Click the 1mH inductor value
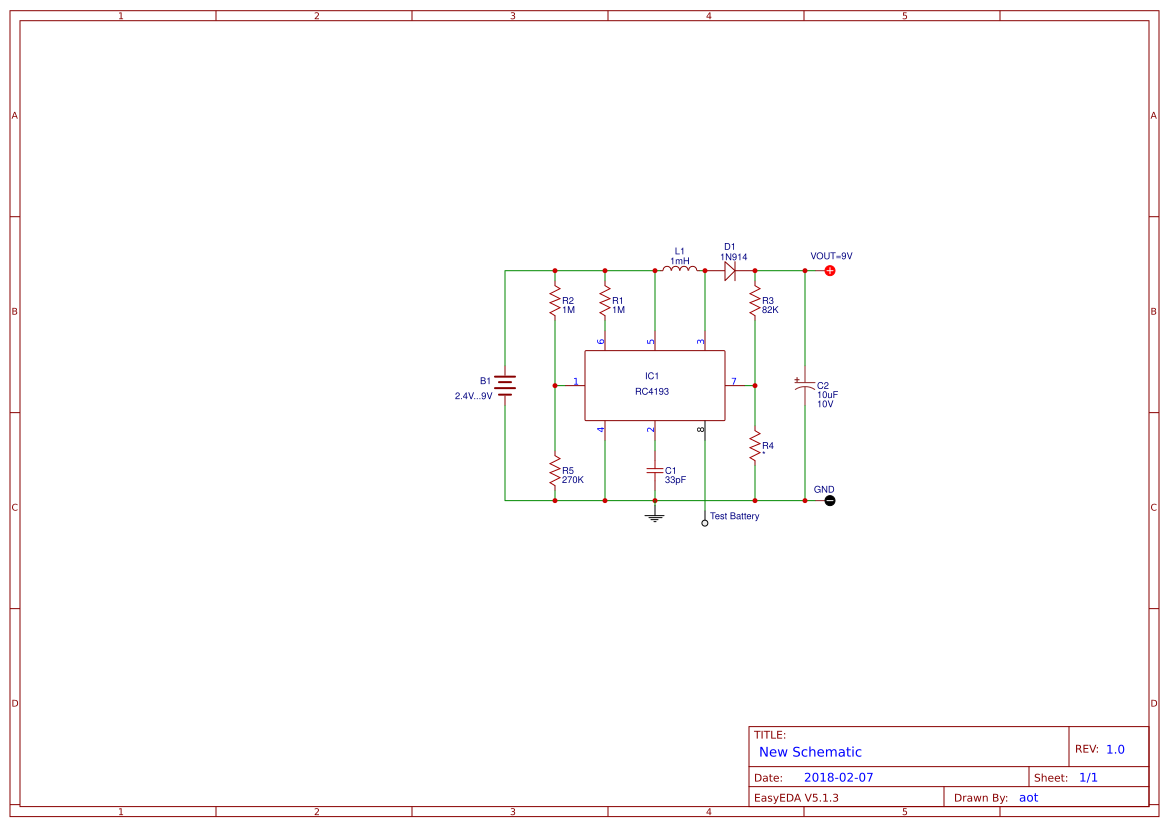Viewport: 1169px width, 827px height. click(680, 261)
